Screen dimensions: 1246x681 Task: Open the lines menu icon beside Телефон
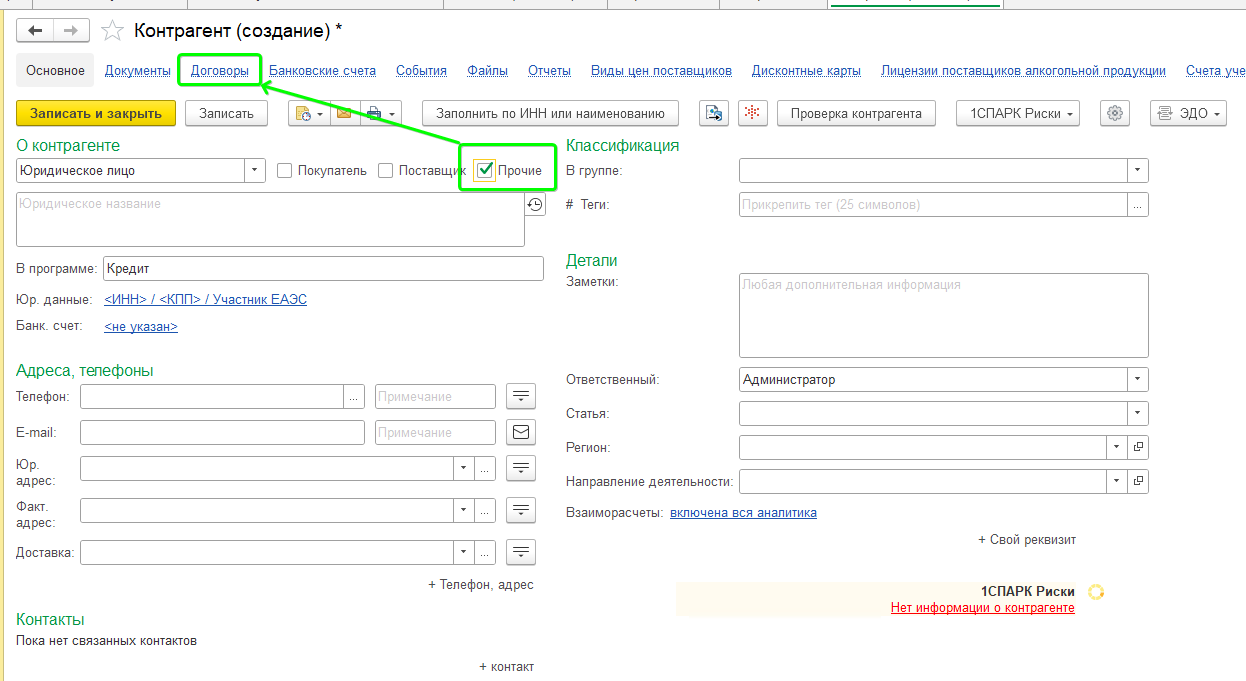(521, 397)
